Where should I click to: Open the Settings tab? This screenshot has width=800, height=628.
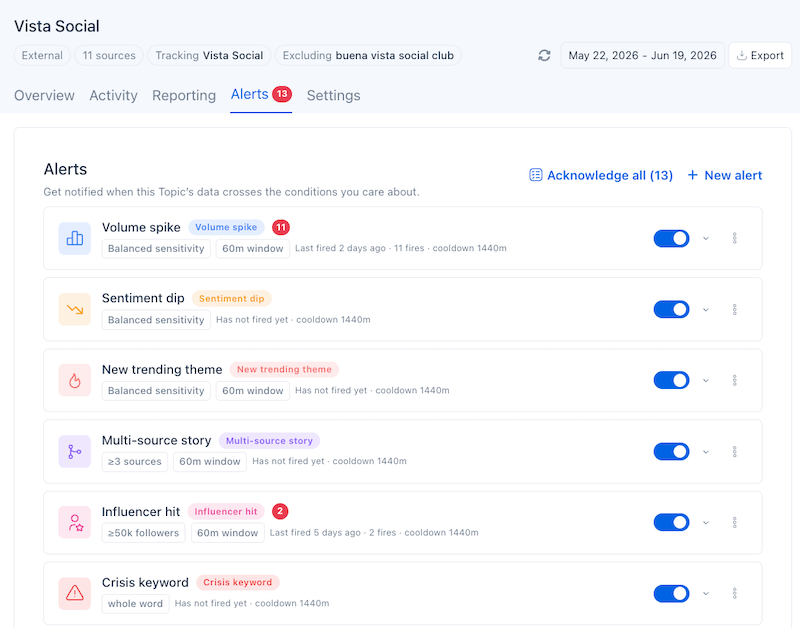pos(334,95)
